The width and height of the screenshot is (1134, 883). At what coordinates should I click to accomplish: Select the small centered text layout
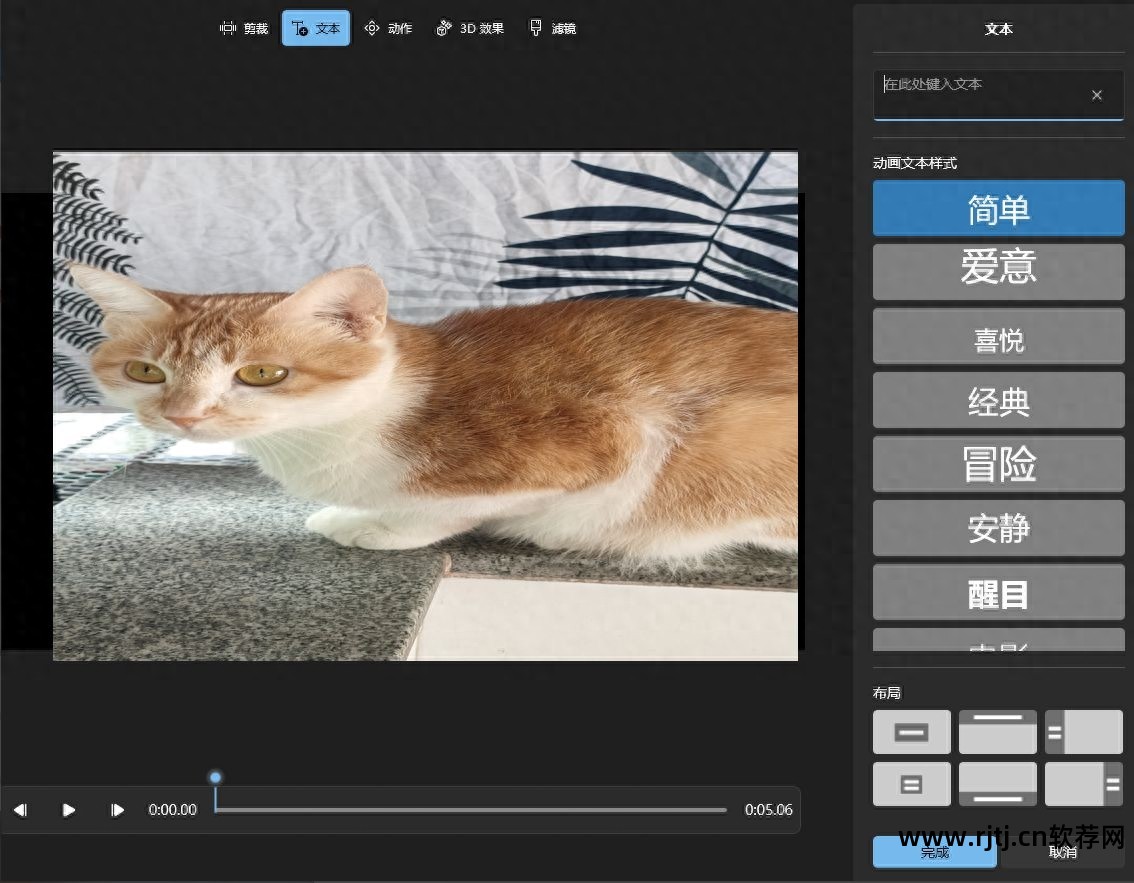pyautogui.click(x=912, y=784)
